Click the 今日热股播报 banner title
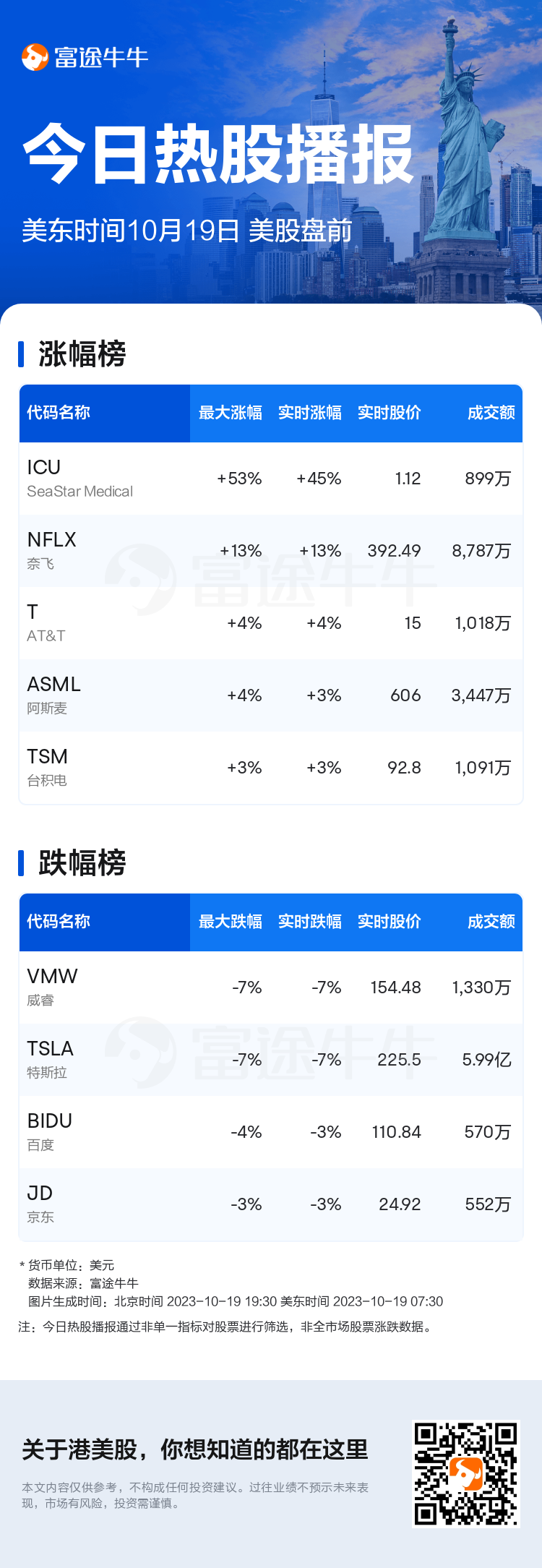The image size is (542, 1568). coord(218,154)
